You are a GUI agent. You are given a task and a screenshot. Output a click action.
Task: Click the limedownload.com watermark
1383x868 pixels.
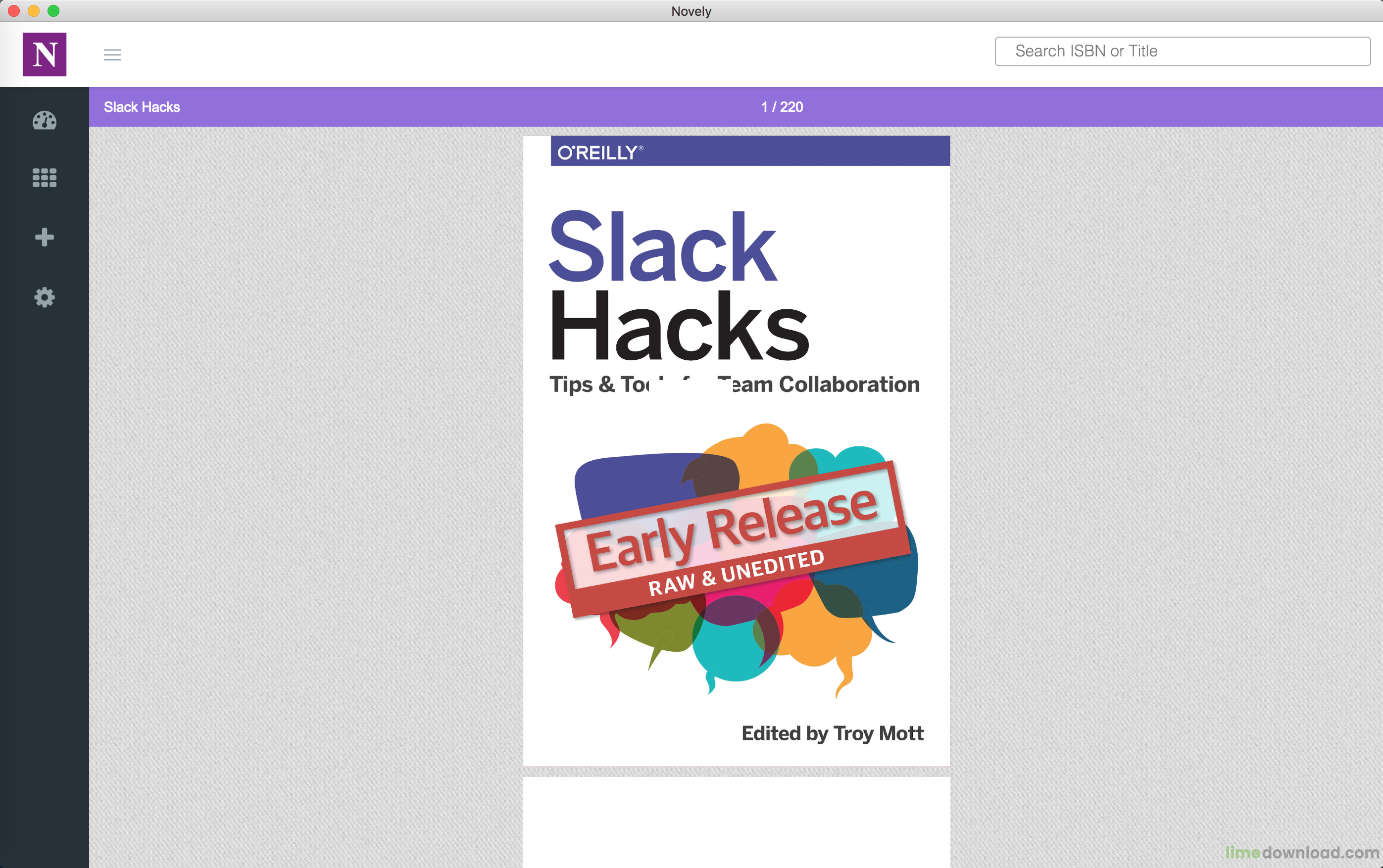point(1302,853)
